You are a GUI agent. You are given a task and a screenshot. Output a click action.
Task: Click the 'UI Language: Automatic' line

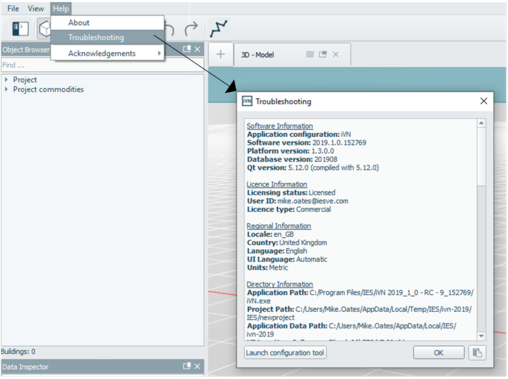(287, 259)
